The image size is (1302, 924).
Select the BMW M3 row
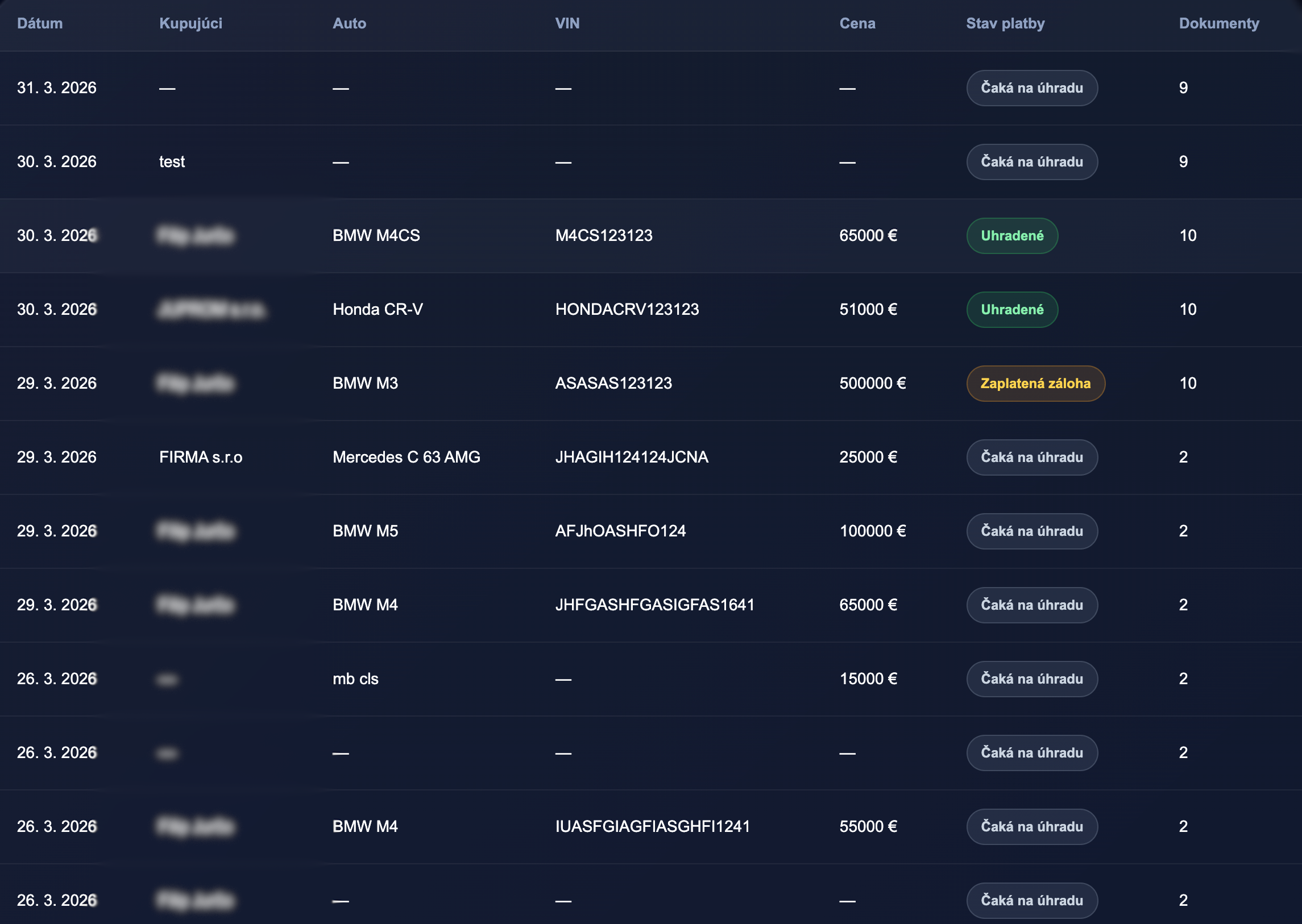tap(365, 384)
